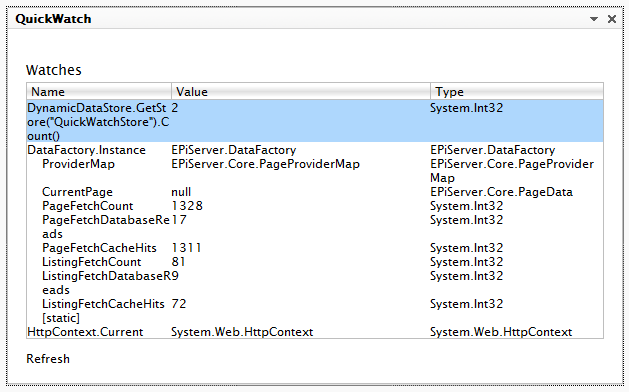Select the PageFetchCacheHits row
Viewport: 629px width, 392px height.
point(315,248)
